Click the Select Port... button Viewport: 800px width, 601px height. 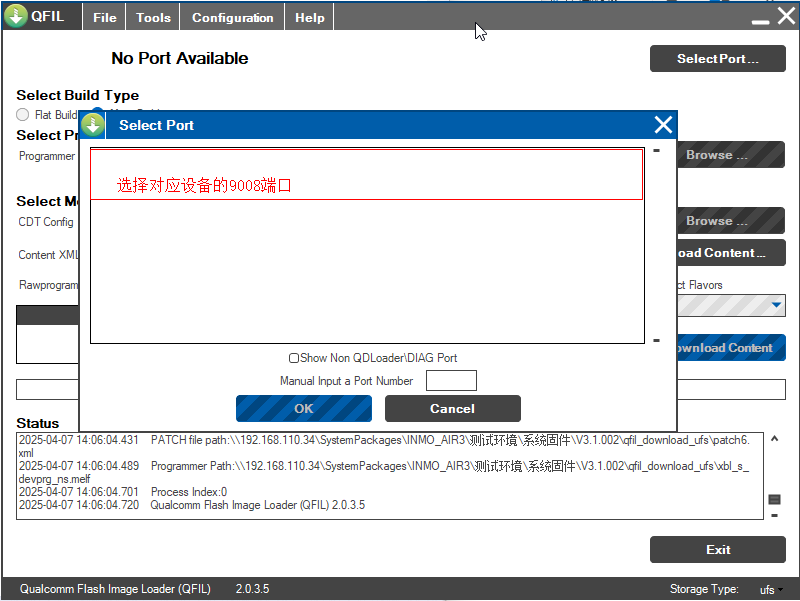click(x=717, y=59)
